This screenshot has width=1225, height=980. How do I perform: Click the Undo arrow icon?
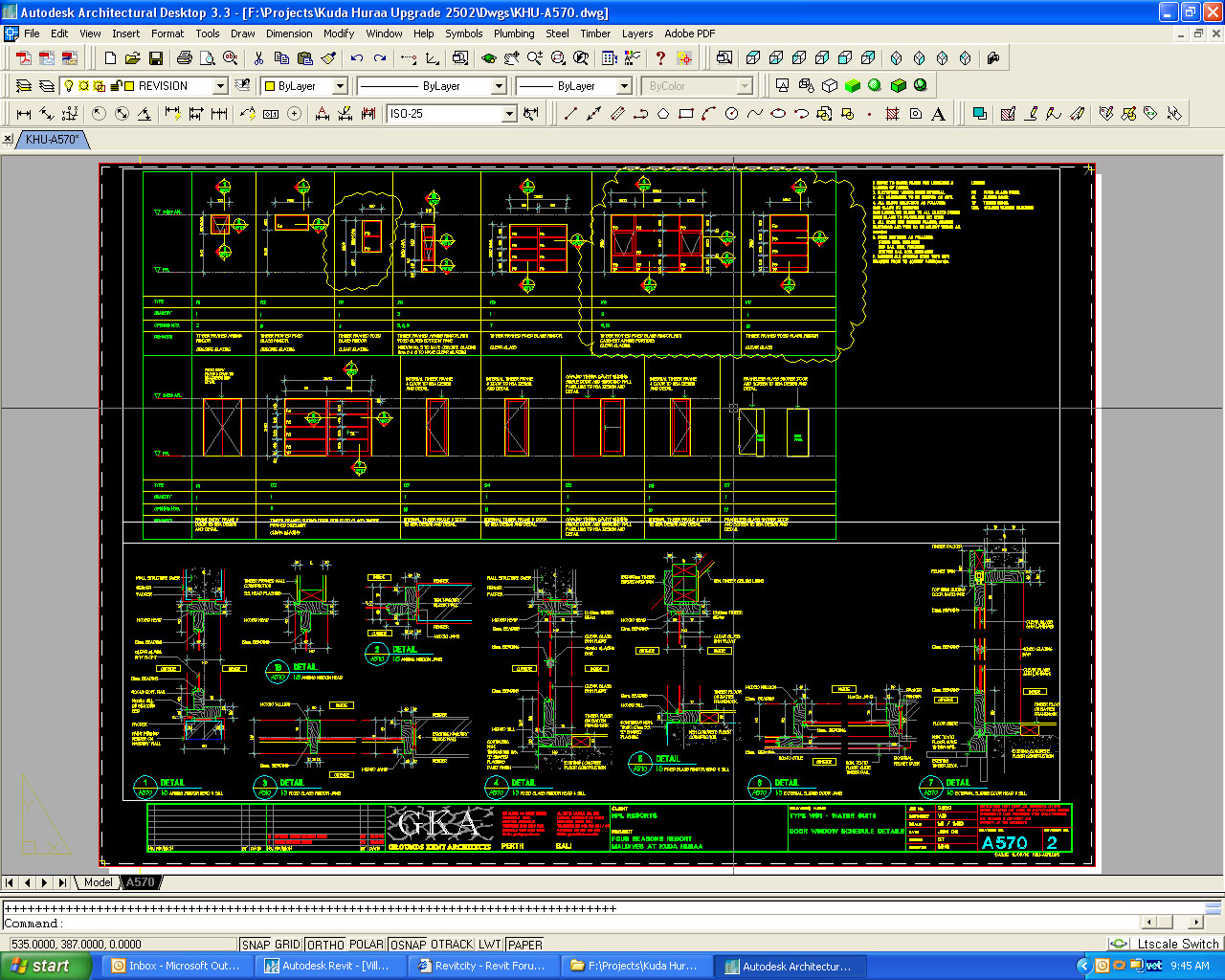point(356,58)
